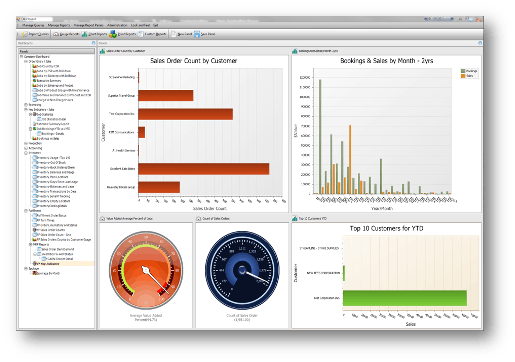Click the chart icon on the Sales Order Count pane header
The width and height of the screenshot is (515, 362).
pos(102,51)
